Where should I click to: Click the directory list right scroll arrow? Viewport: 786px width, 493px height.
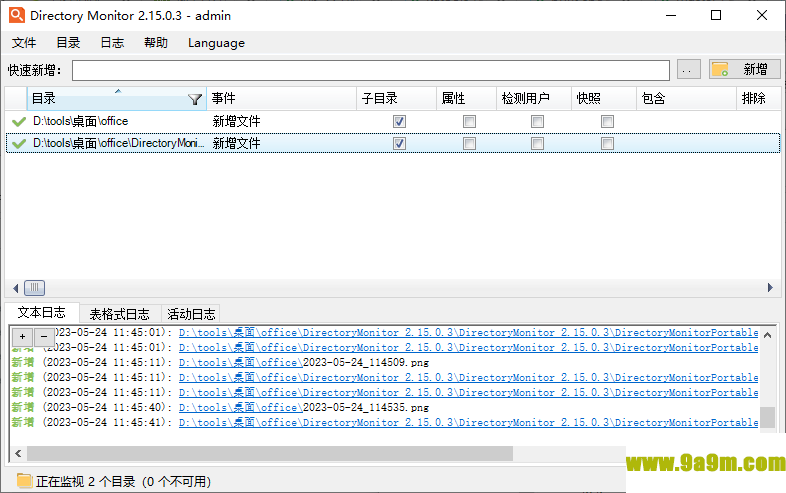[x=770, y=288]
